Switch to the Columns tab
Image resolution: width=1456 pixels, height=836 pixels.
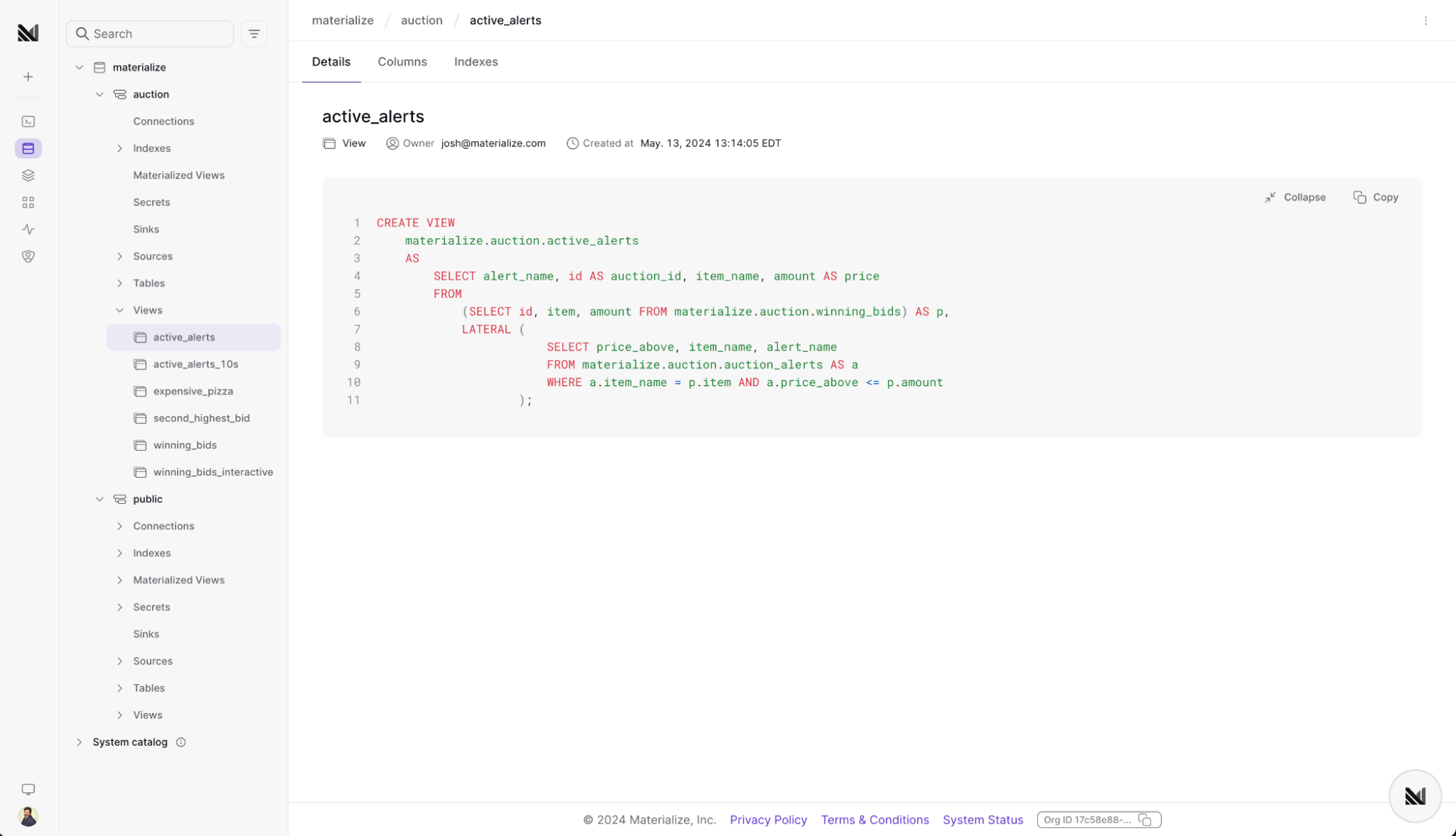402,62
